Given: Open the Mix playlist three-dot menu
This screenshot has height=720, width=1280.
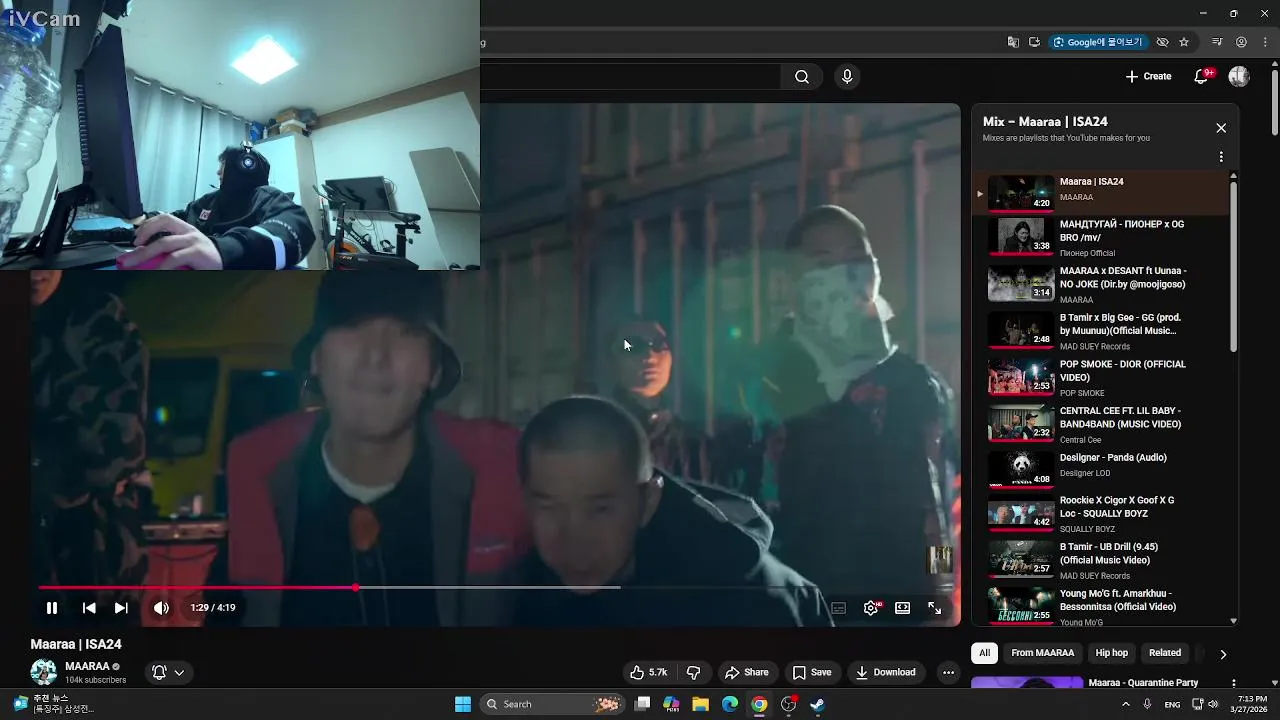Looking at the screenshot, I should pyautogui.click(x=1221, y=157).
